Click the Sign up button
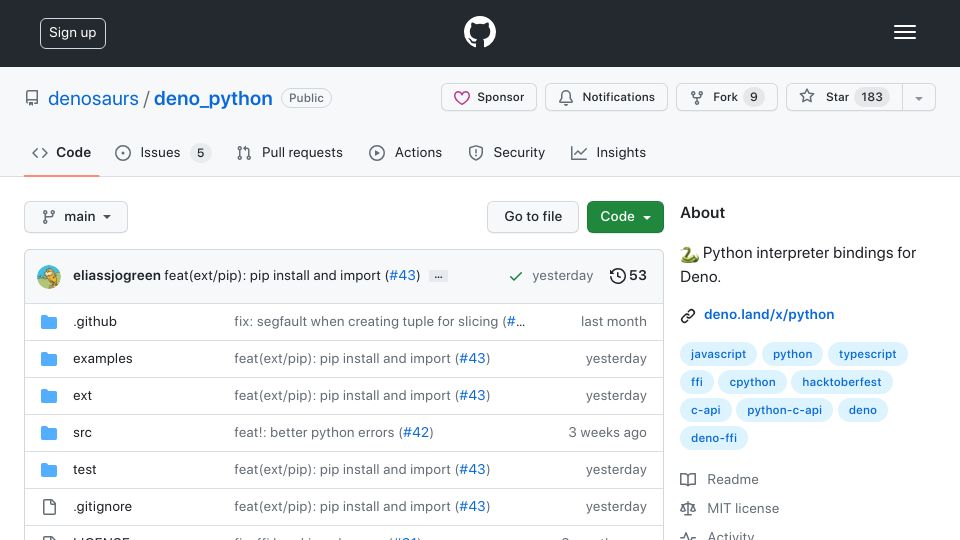This screenshot has height=540, width=960. point(73,33)
